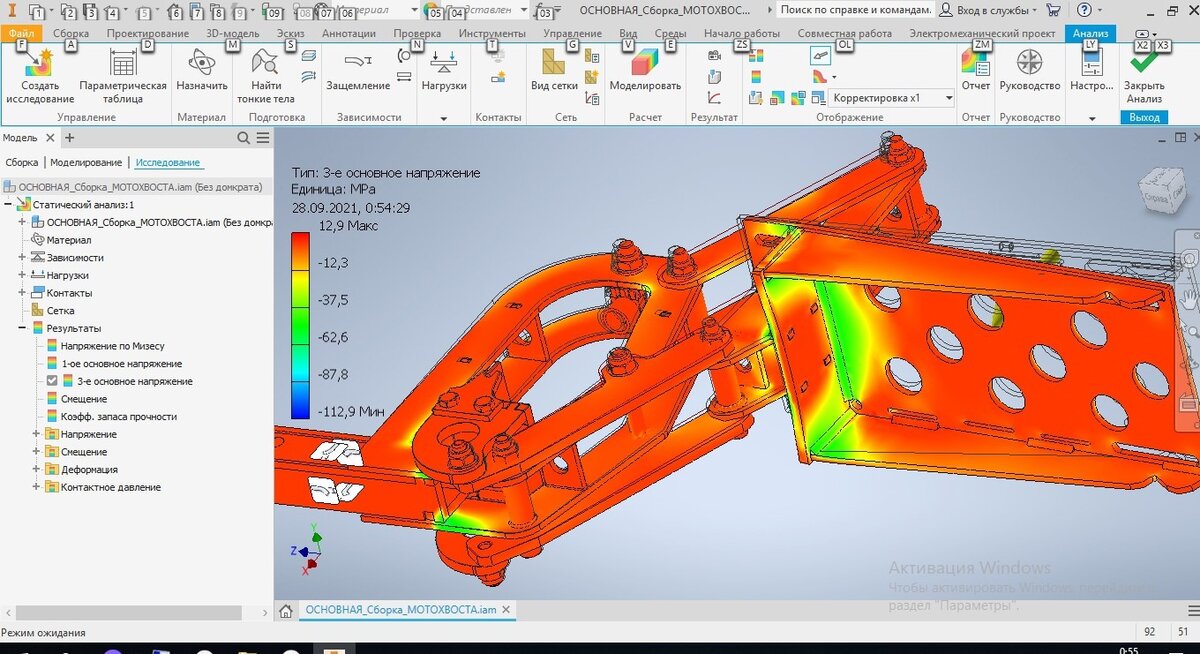Expand the Нагрузки panel dropdown arrow

click(x=444, y=118)
